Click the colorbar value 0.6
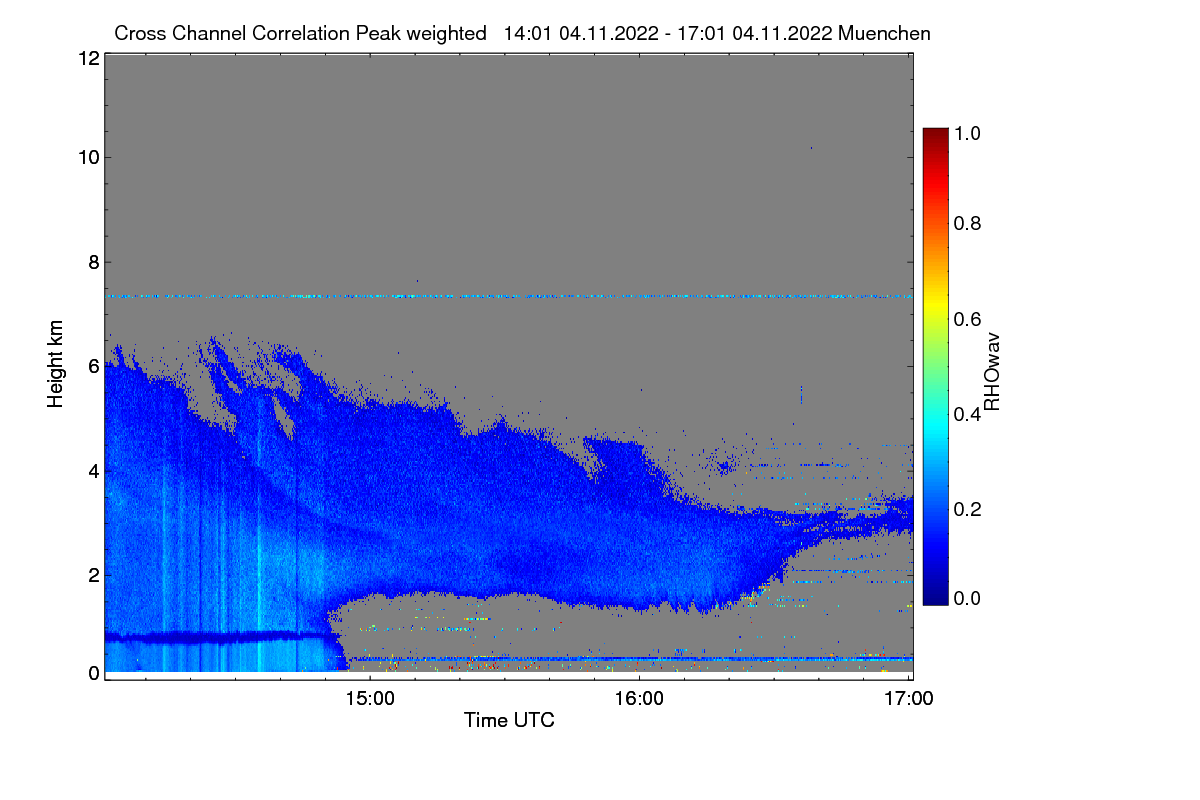The height and width of the screenshot is (800, 1200). coord(968,319)
